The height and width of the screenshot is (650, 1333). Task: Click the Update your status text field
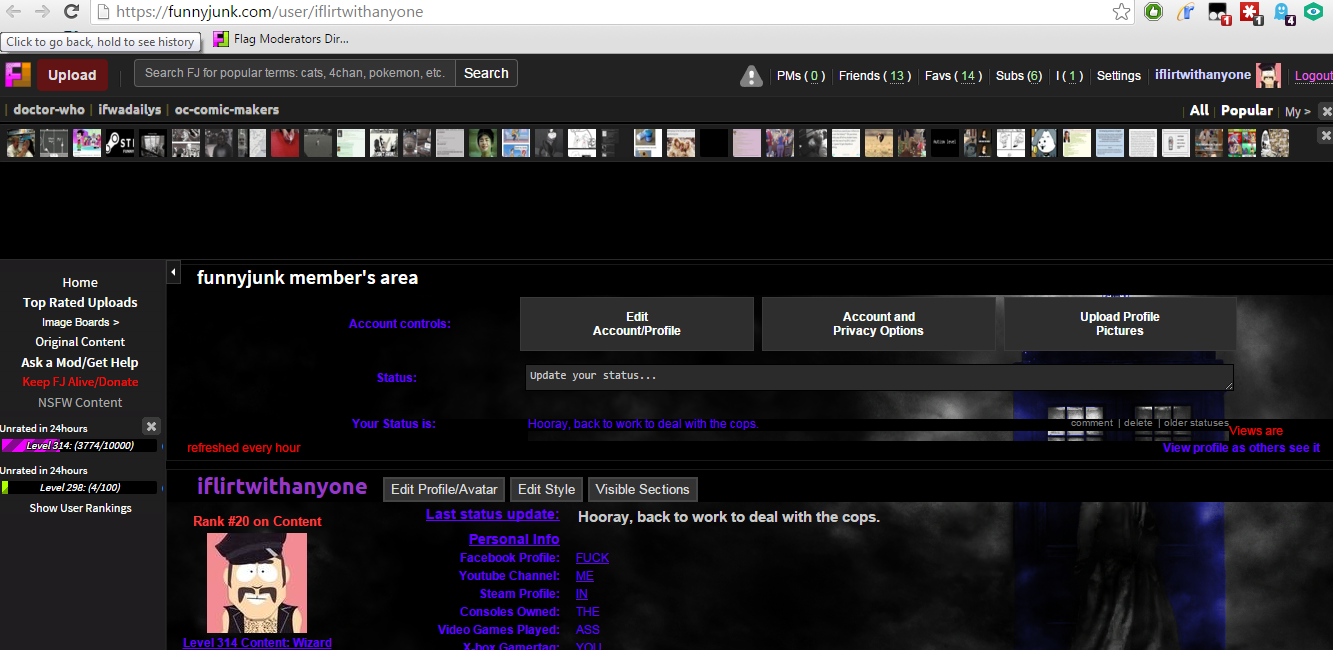tap(878, 377)
